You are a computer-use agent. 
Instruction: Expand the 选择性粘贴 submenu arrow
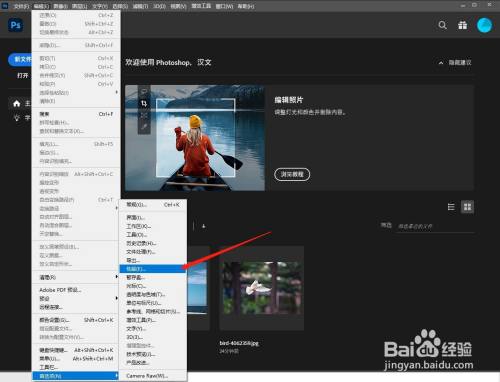[x=116, y=92]
